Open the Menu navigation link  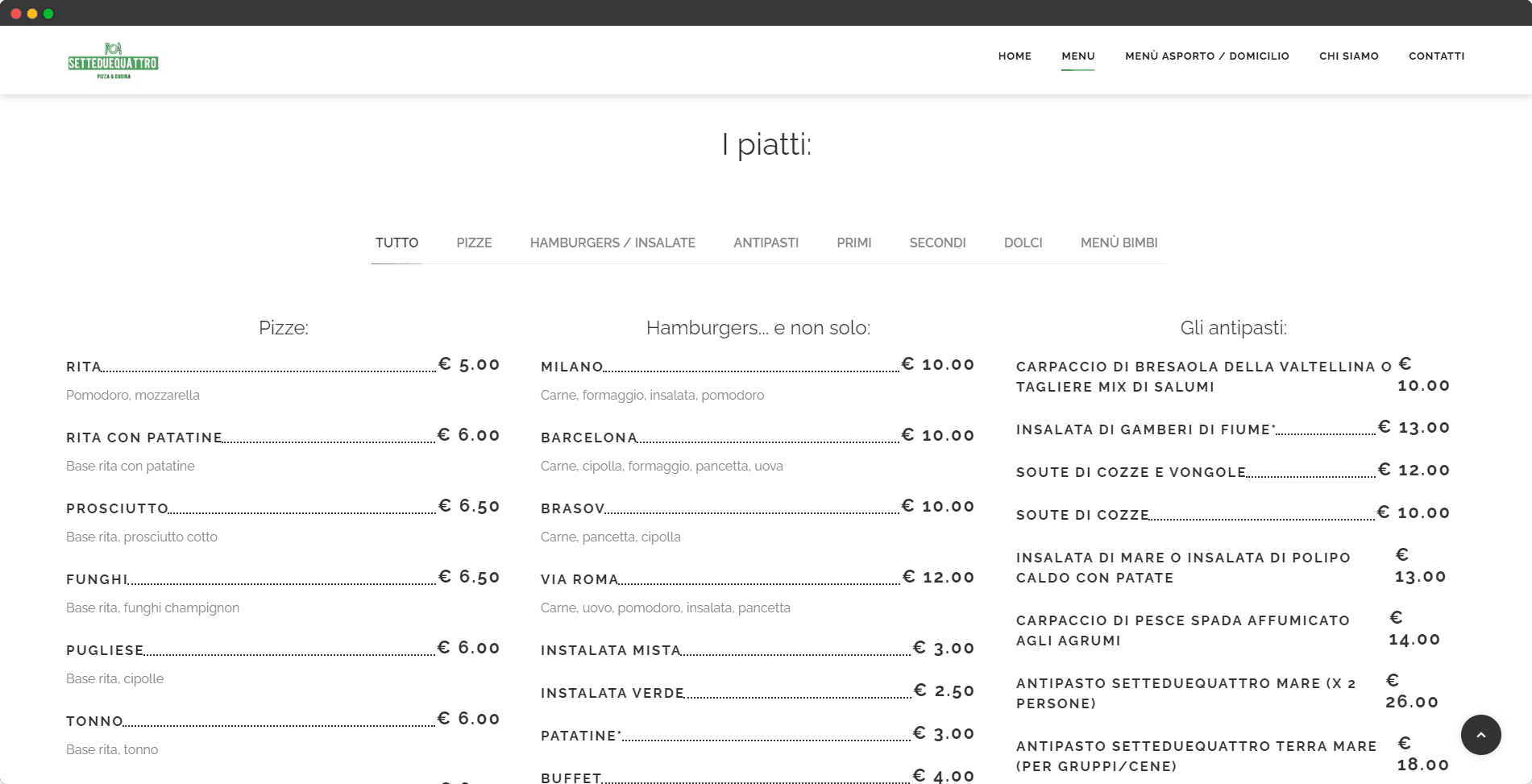coord(1077,56)
